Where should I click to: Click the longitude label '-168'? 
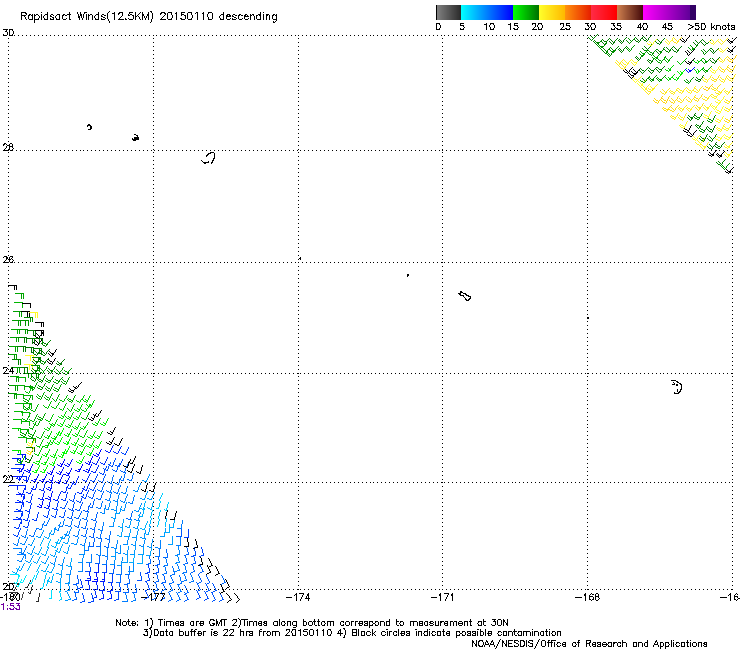click(x=588, y=597)
